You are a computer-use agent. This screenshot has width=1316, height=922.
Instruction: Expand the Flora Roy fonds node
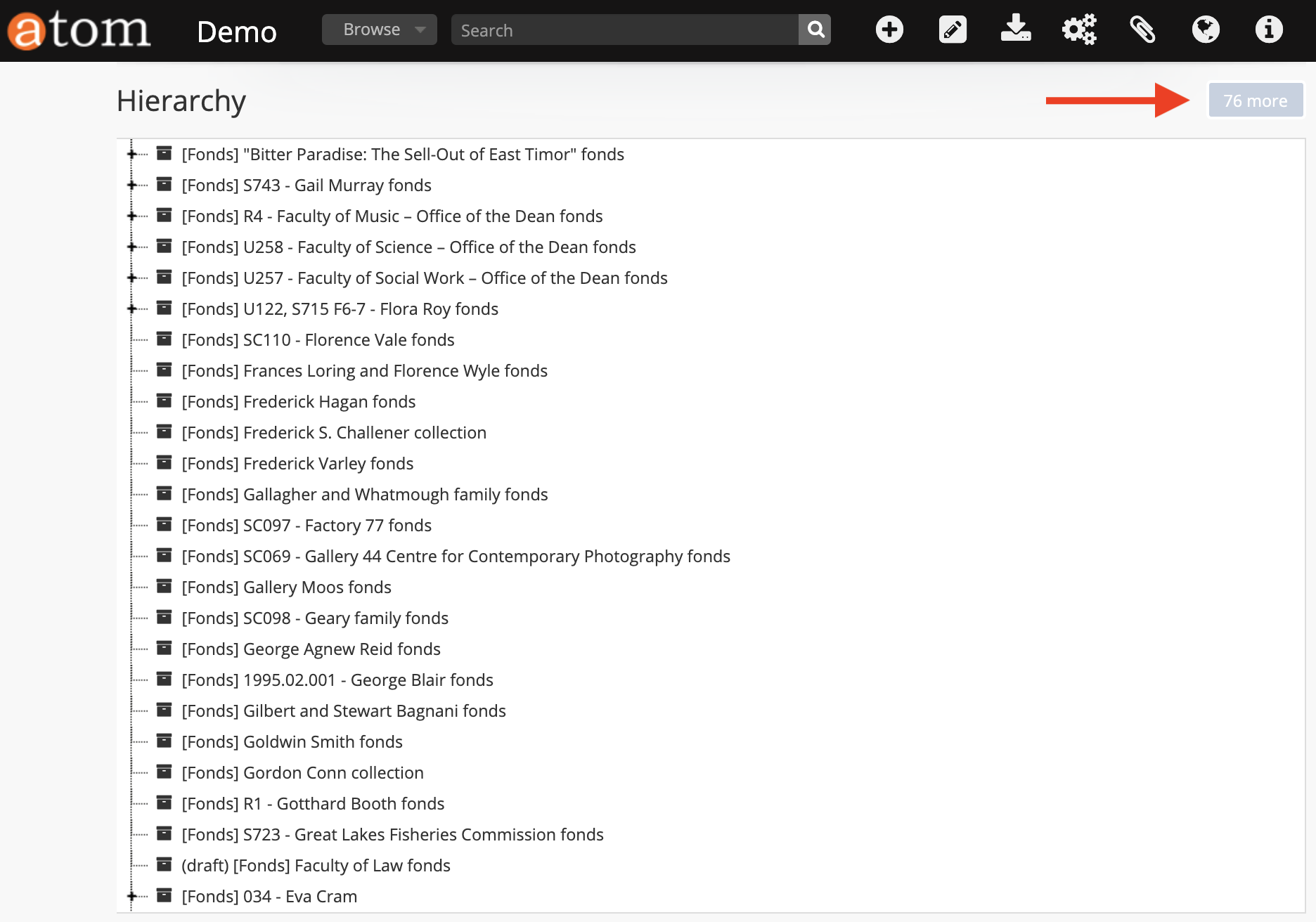tap(131, 309)
